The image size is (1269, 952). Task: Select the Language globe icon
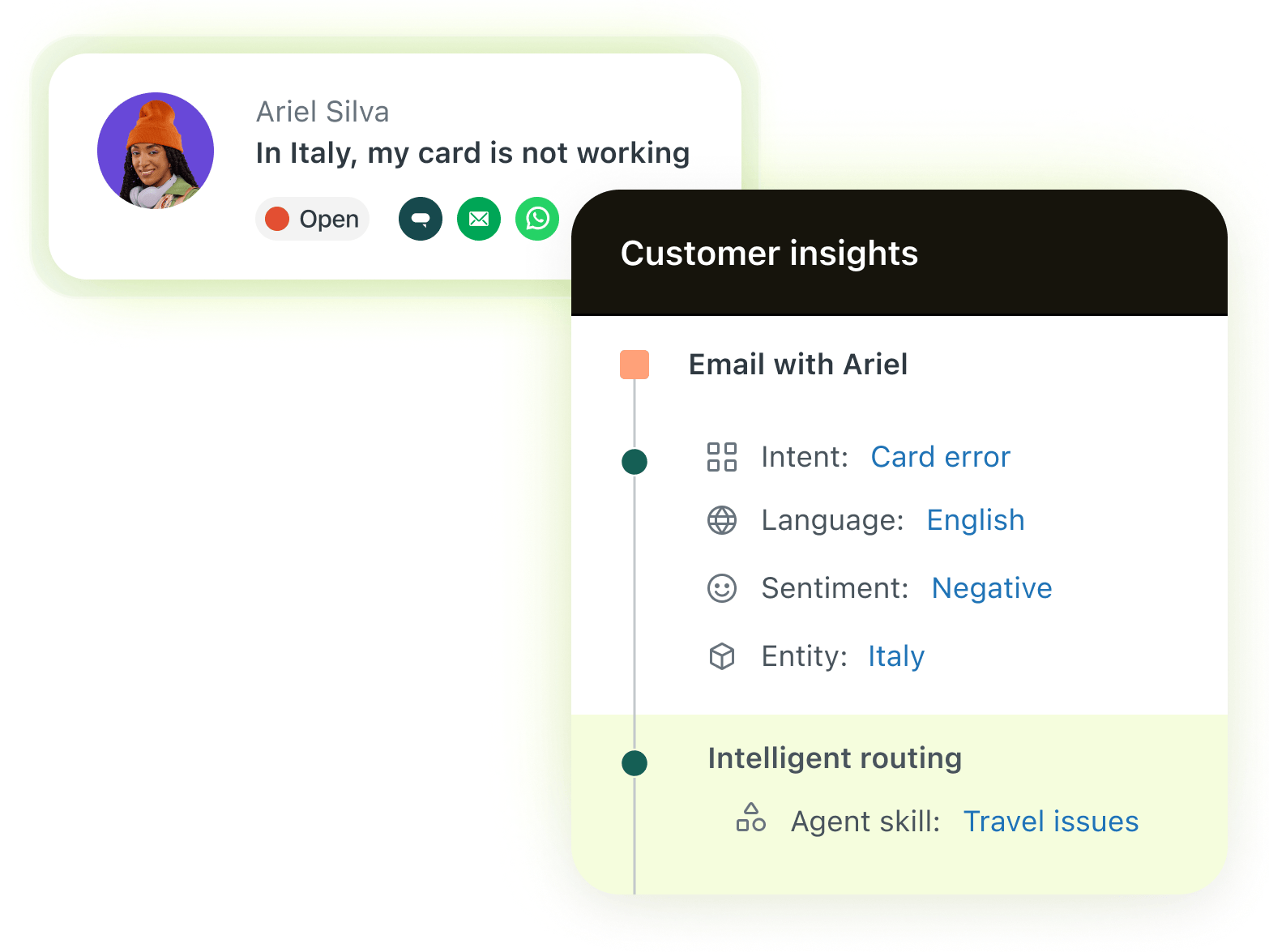[722, 520]
